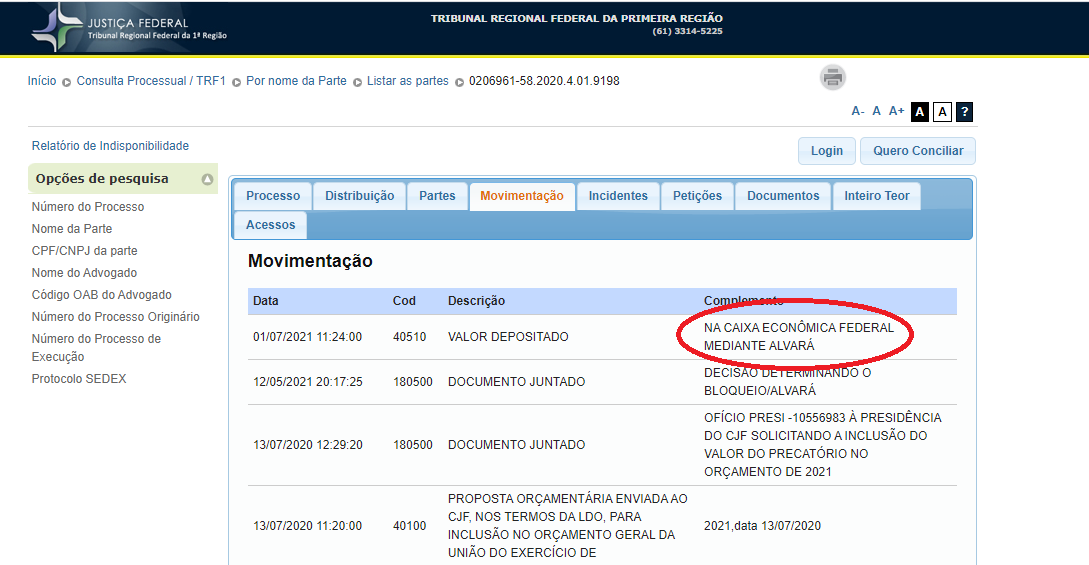Enable white contrast A icon
The image size is (1089, 565).
(x=942, y=112)
